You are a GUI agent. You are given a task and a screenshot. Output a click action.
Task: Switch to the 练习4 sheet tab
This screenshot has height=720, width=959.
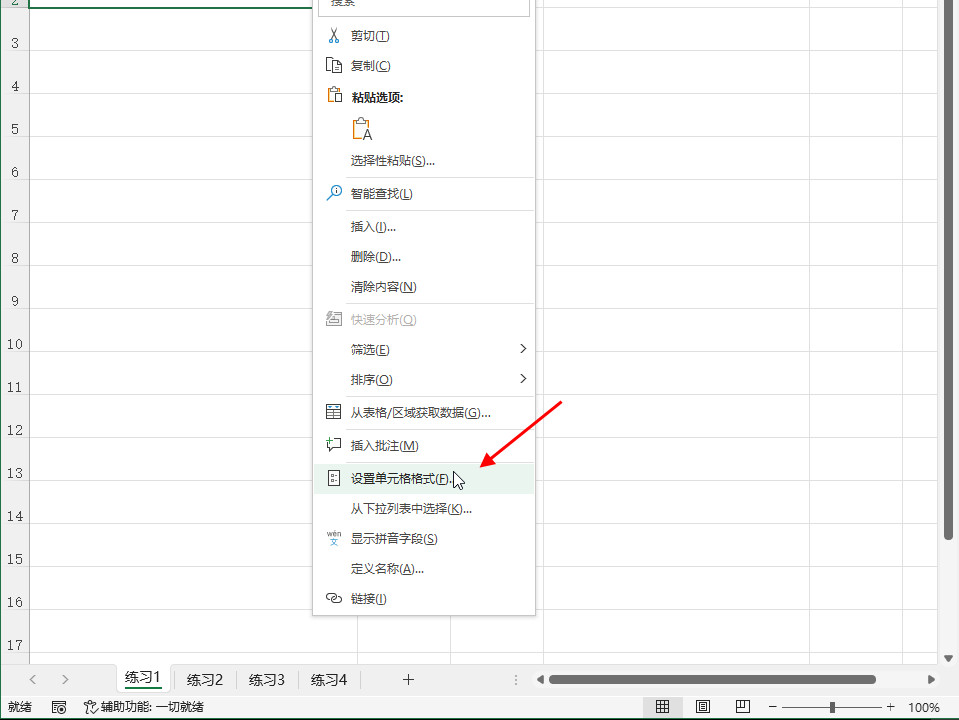pyautogui.click(x=329, y=680)
